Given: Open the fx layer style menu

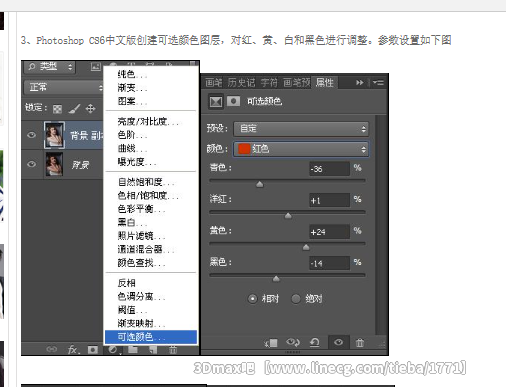Looking at the screenshot, I should pos(73,349).
